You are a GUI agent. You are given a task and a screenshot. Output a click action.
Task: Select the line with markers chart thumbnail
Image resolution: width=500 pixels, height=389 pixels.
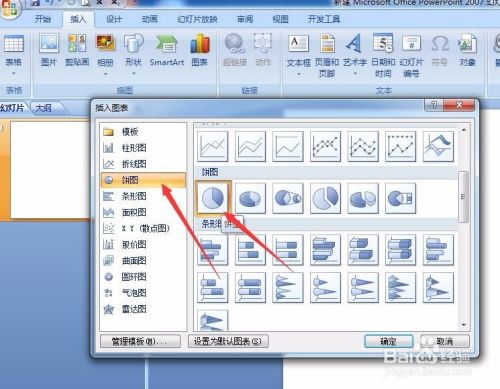click(326, 146)
